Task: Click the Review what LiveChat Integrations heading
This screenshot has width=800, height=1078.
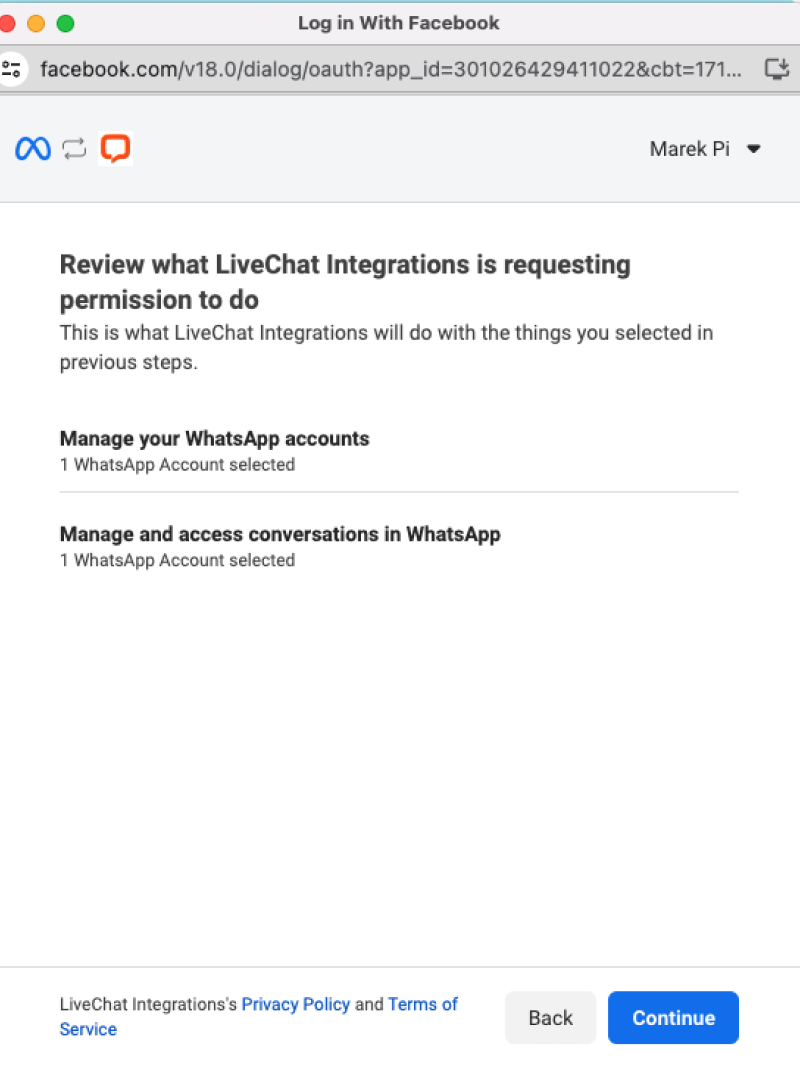Action: pyautogui.click(x=345, y=282)
